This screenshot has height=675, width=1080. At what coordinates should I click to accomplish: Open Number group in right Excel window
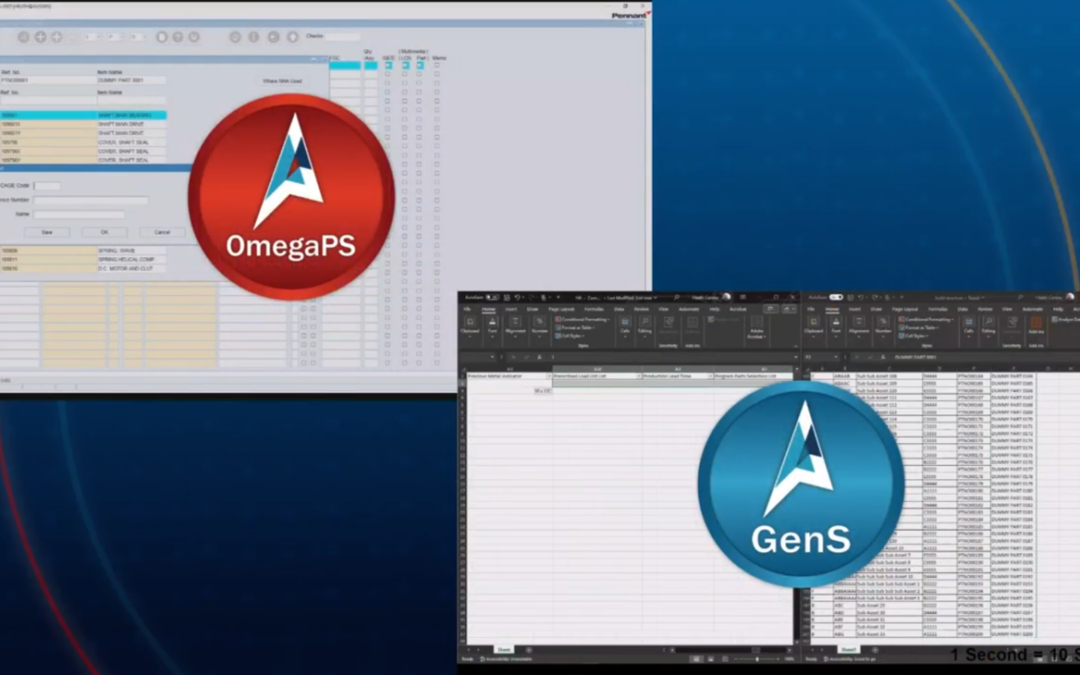[883, 325]
